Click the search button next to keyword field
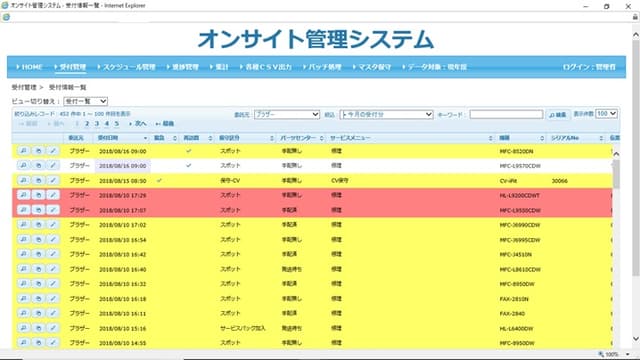This screenshot has height=360, width=640. pyautogui.click(x=558, y=115)
